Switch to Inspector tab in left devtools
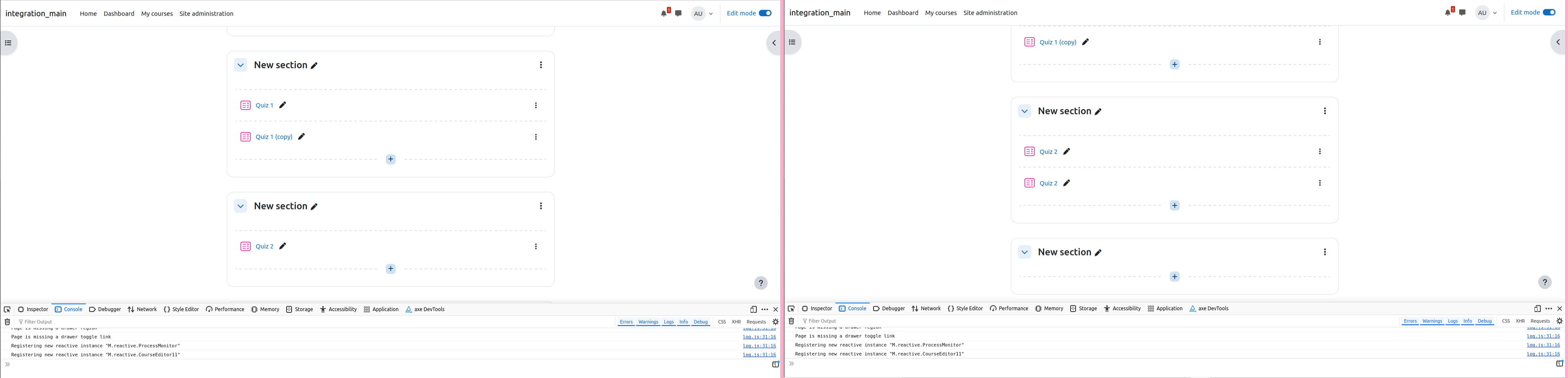 coord(33,310)
